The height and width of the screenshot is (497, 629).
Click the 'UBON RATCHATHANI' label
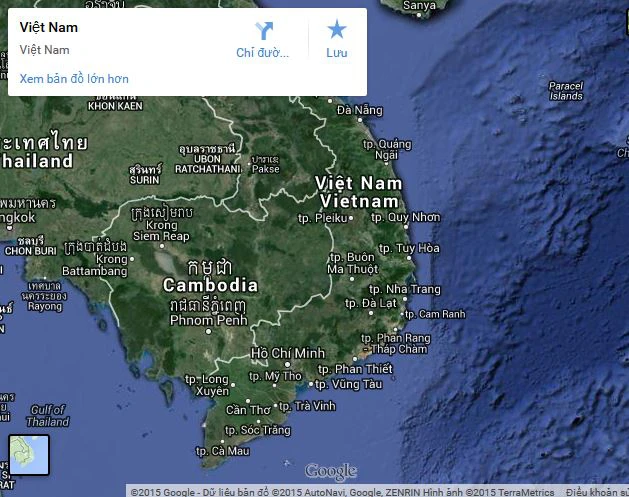pyautogui.click(x=208, y=164)
